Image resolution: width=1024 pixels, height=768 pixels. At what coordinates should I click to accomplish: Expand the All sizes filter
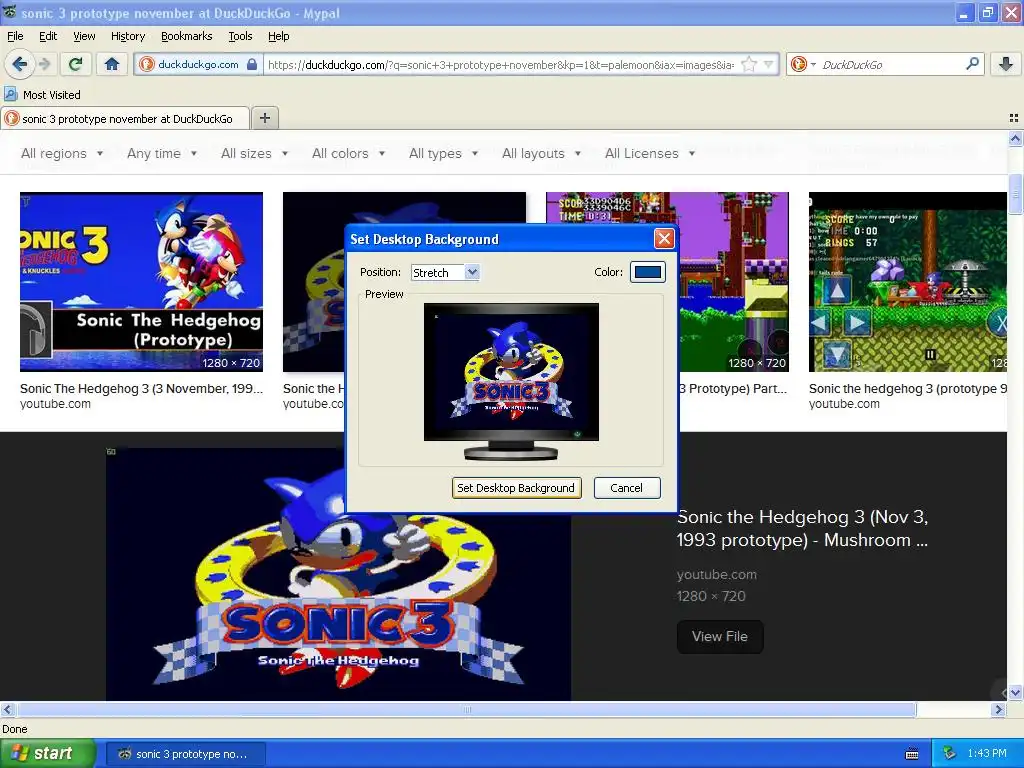coord(254,153)
